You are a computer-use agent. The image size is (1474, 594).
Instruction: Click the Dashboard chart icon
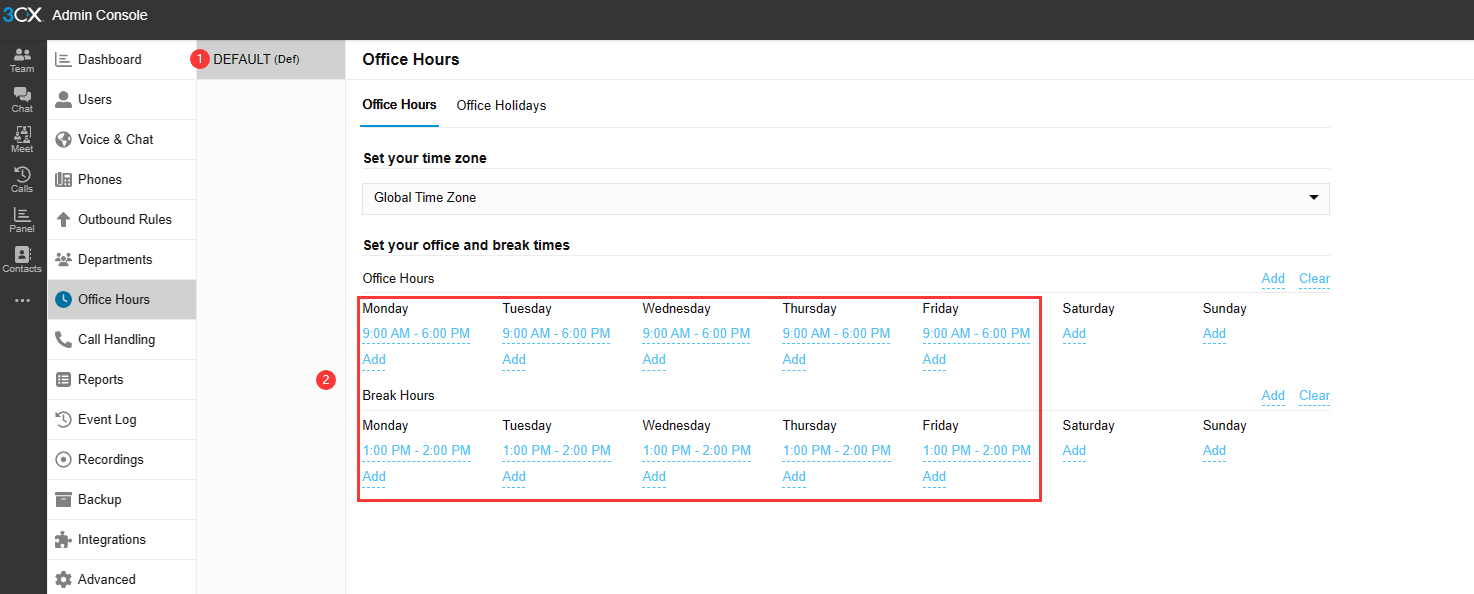(63, 59)
